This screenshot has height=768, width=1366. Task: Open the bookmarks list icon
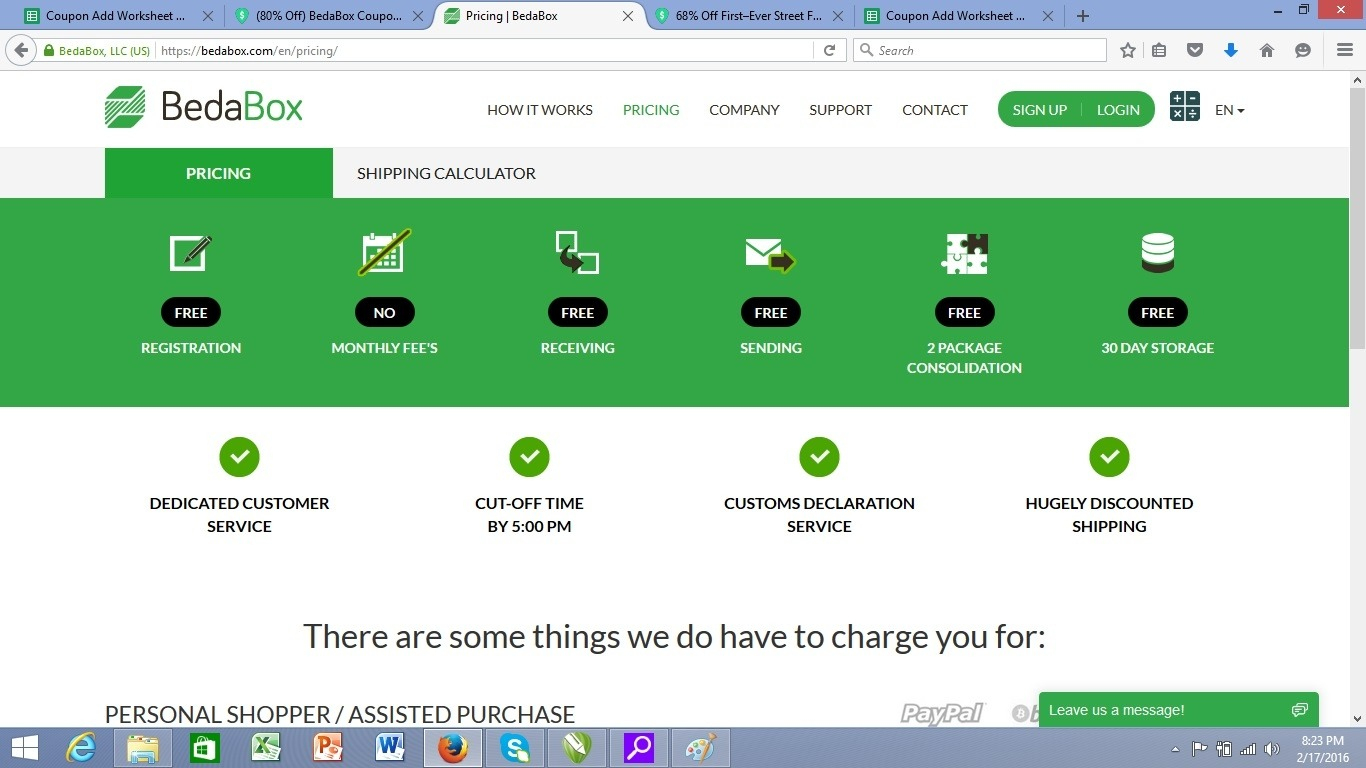point(1159,50)
